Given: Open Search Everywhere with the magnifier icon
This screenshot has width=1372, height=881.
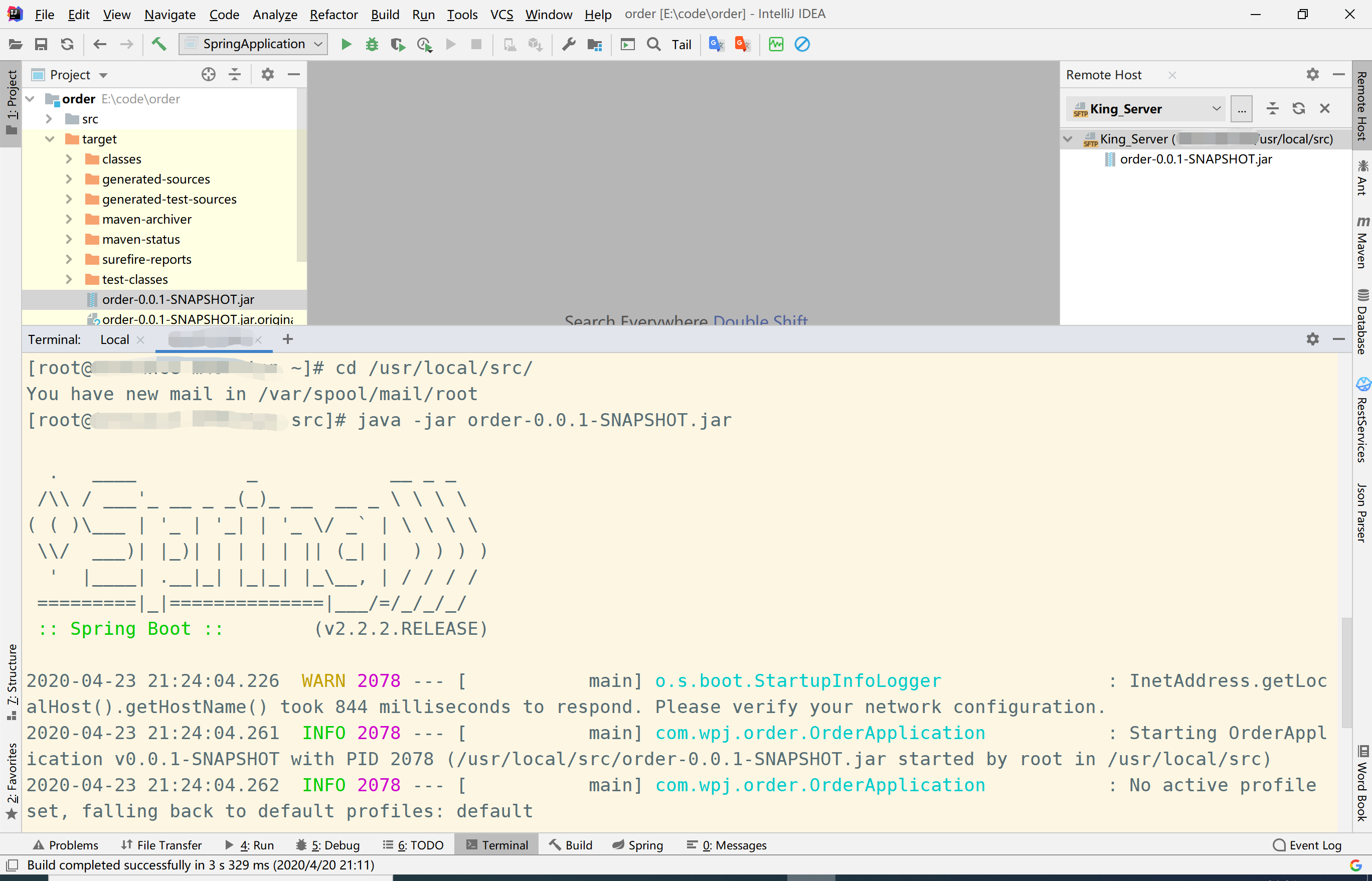Looking at the screenshot, I should point(653,44).
